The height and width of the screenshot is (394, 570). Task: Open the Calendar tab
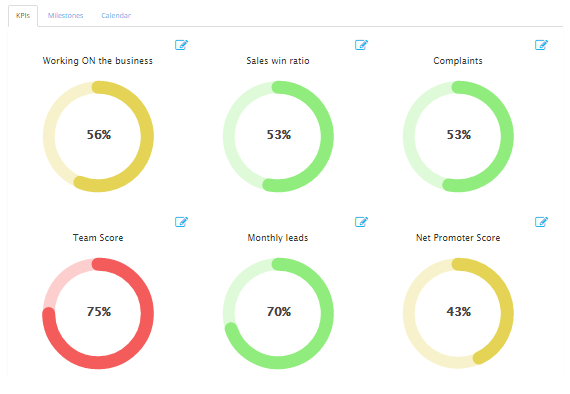(x=116, y=15)
